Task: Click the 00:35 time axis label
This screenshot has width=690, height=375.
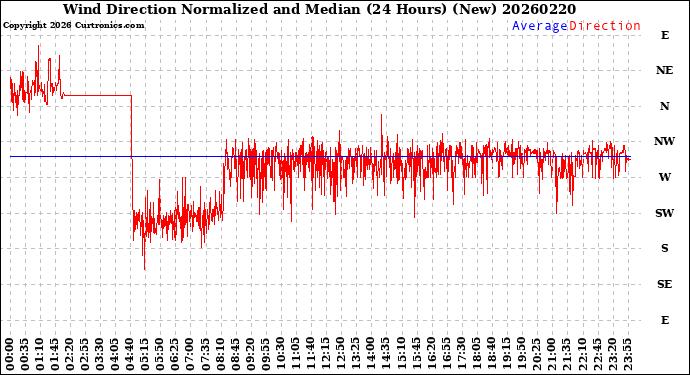Action: tap(25, 355)
